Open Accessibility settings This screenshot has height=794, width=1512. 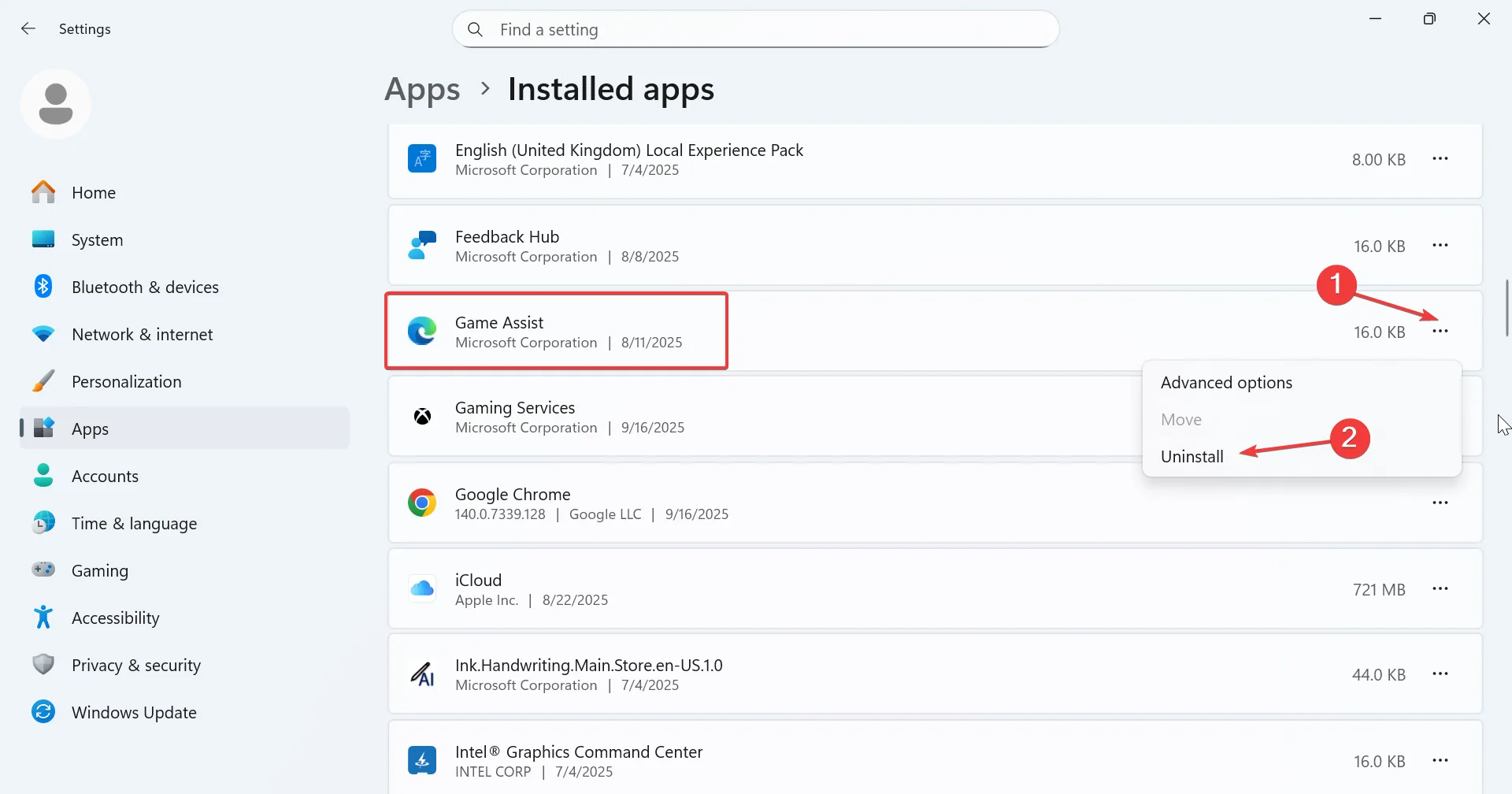[x=116, y=617]
